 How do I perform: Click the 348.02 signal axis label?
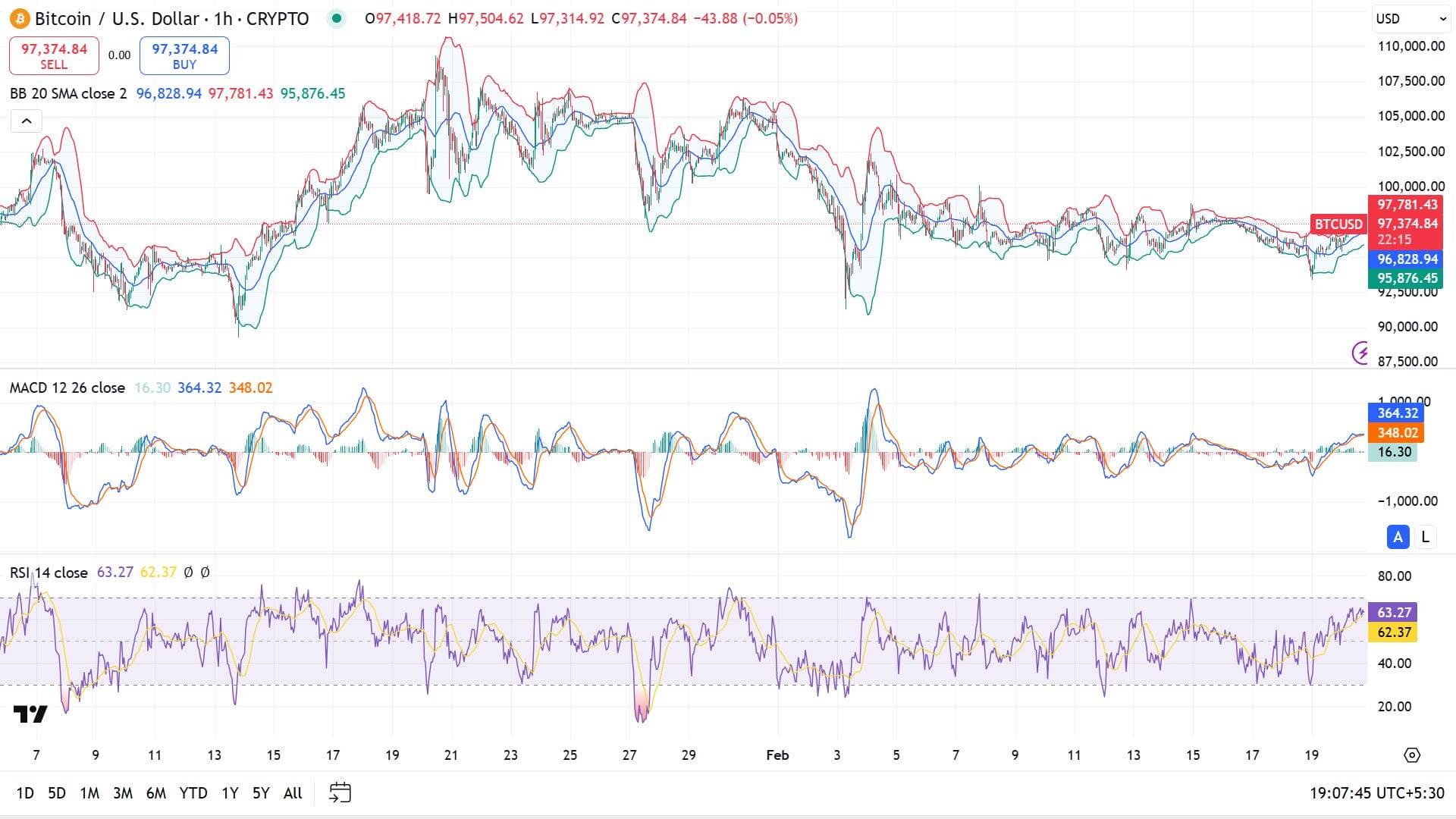click(x=1397, y=433)
